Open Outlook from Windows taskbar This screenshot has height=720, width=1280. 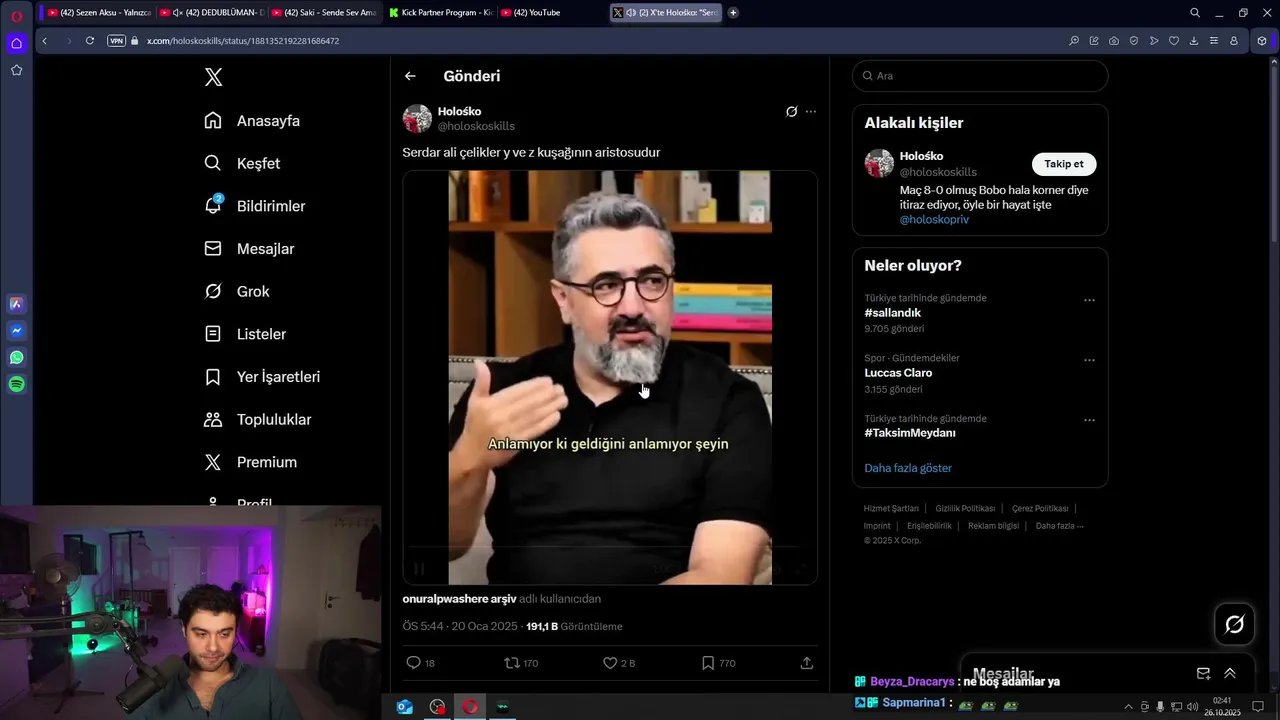click(405, 707)
